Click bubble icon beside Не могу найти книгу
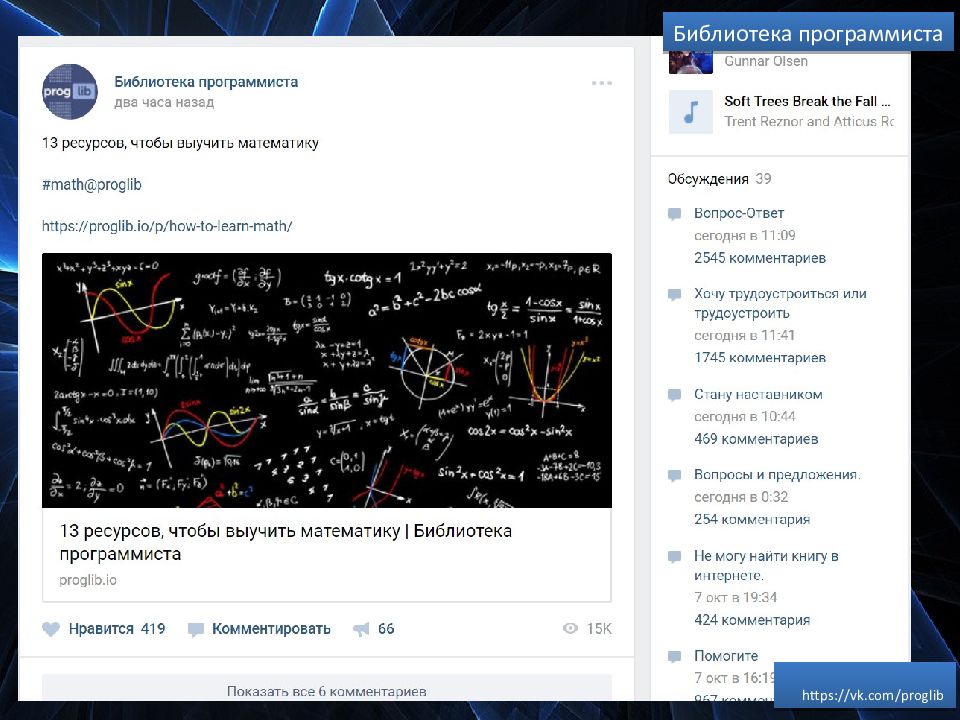This screenshot has height=720, width=960. click(x=674, y=557)
